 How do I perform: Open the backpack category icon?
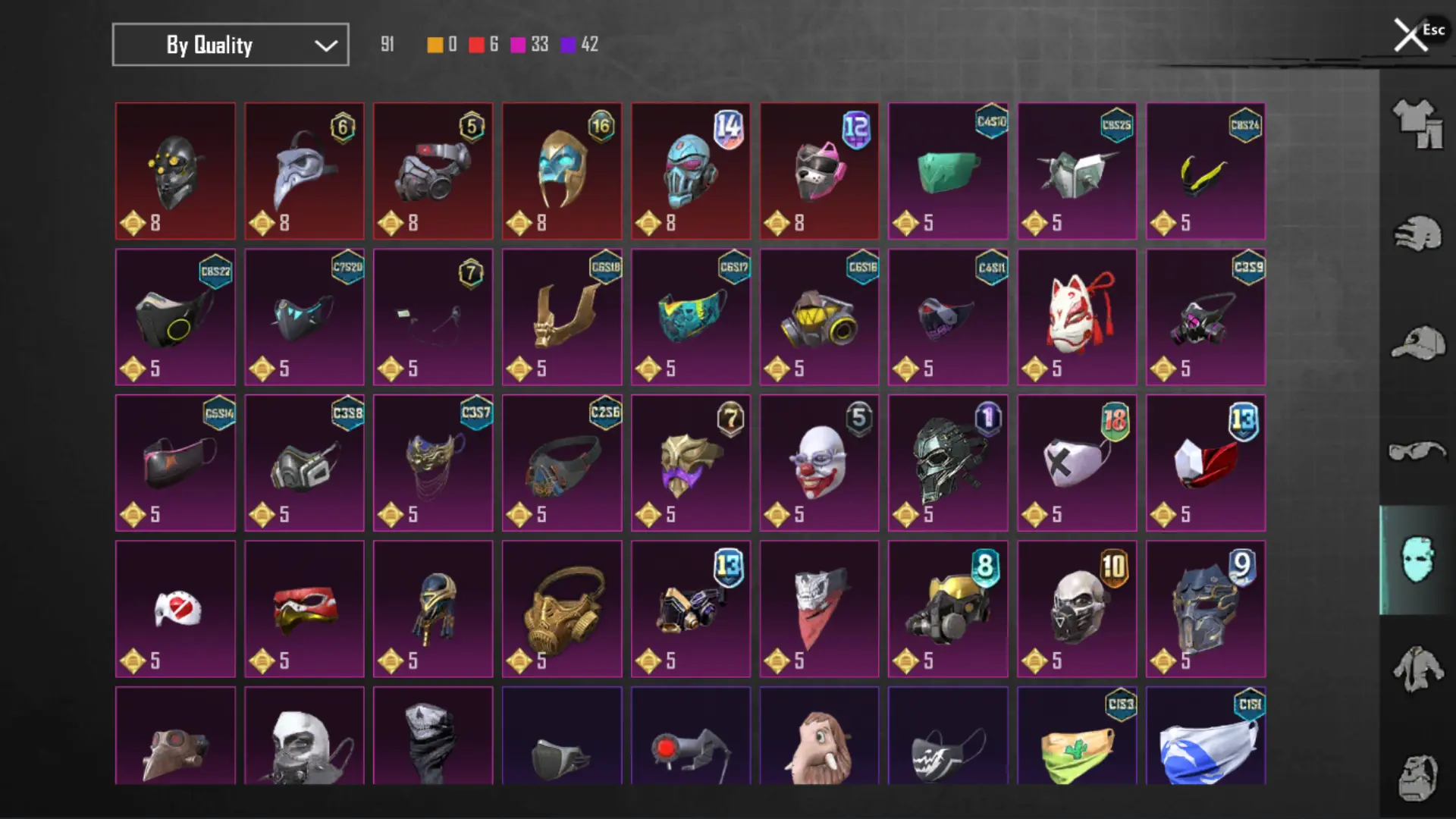(1417, 777)
